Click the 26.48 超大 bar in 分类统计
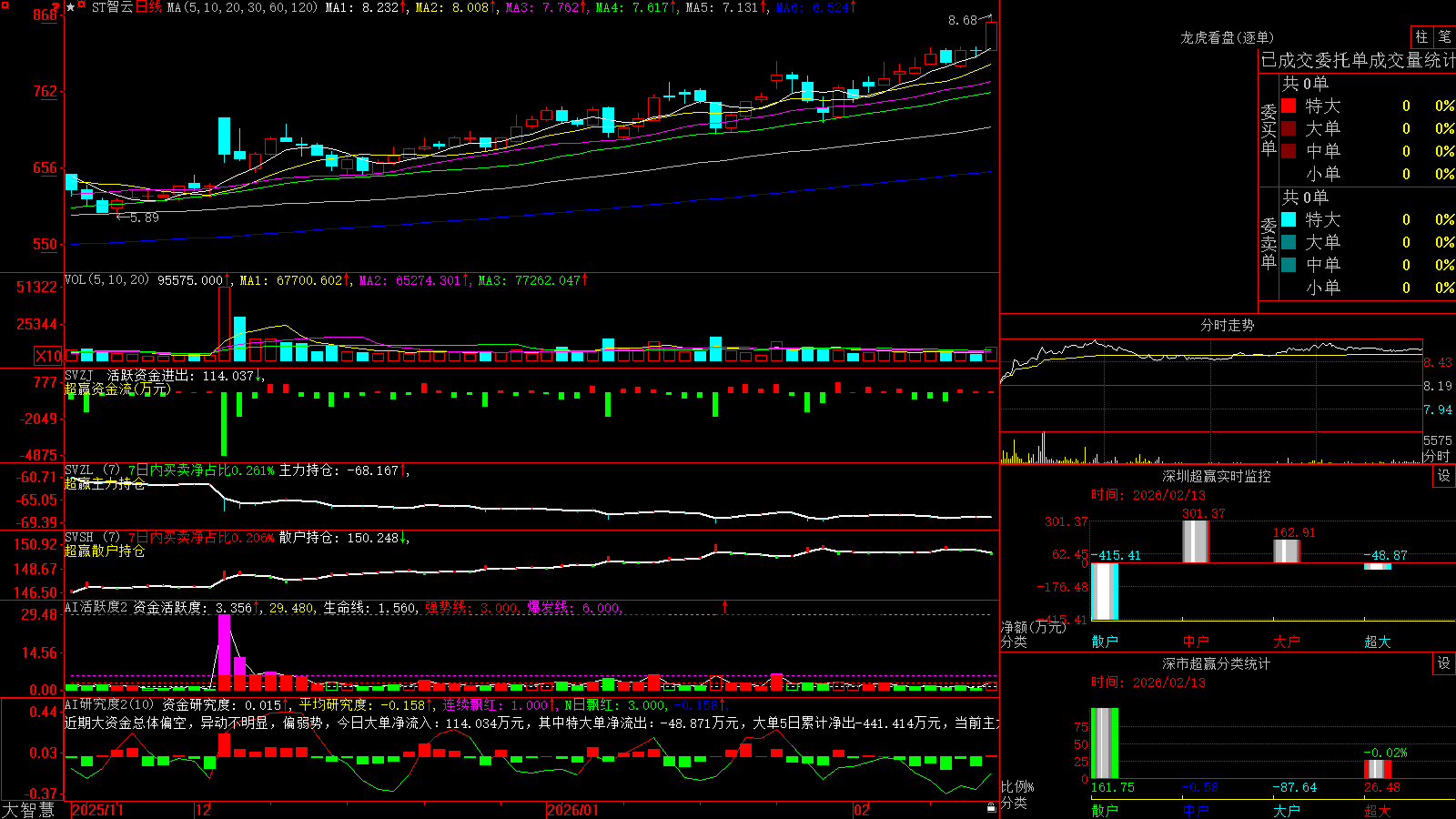This screenshot has height=819, width=1456. point(1378,769)
